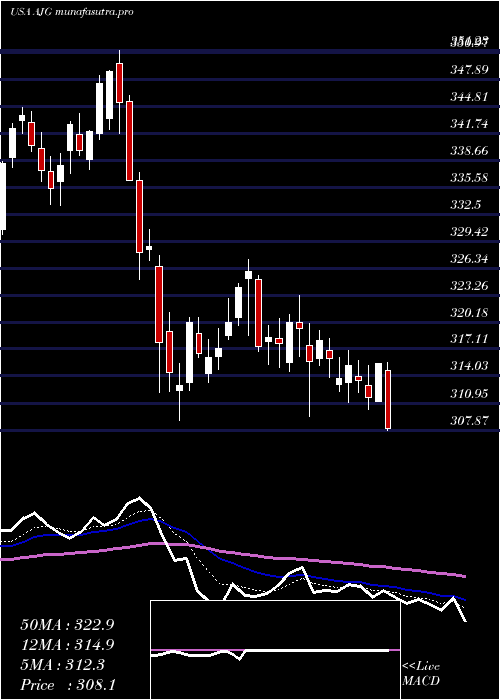
Task: Click the 320.18 price axis label
Action: point(469,312)
